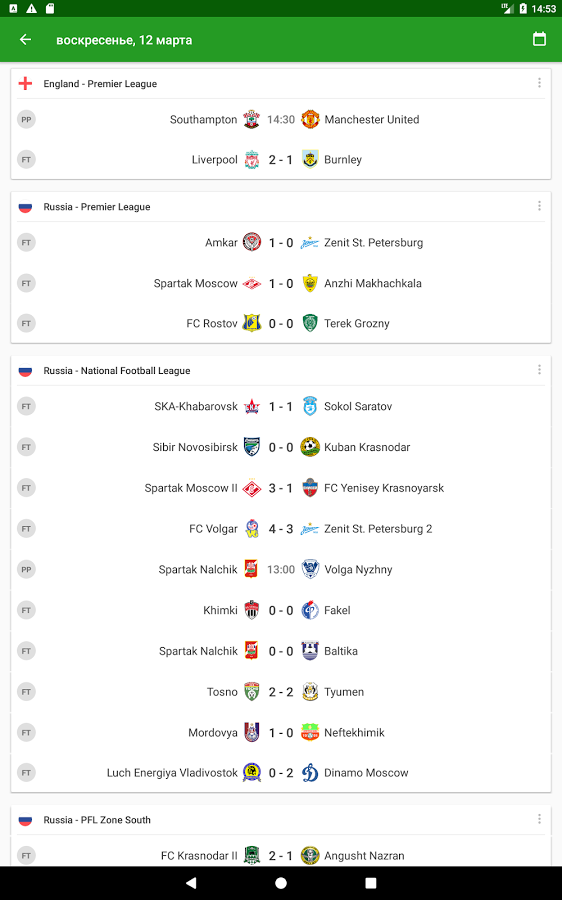Tap the Zenit St. Petersburg logo
Viewport: 562px width, 900px height.
coord(310,243)
